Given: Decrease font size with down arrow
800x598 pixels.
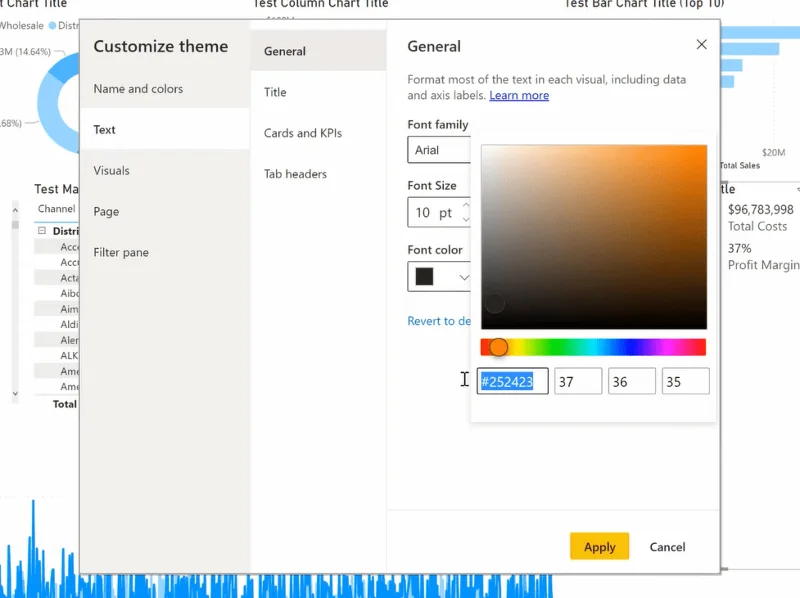Looking at the screenshot, I should coord(466,219).
